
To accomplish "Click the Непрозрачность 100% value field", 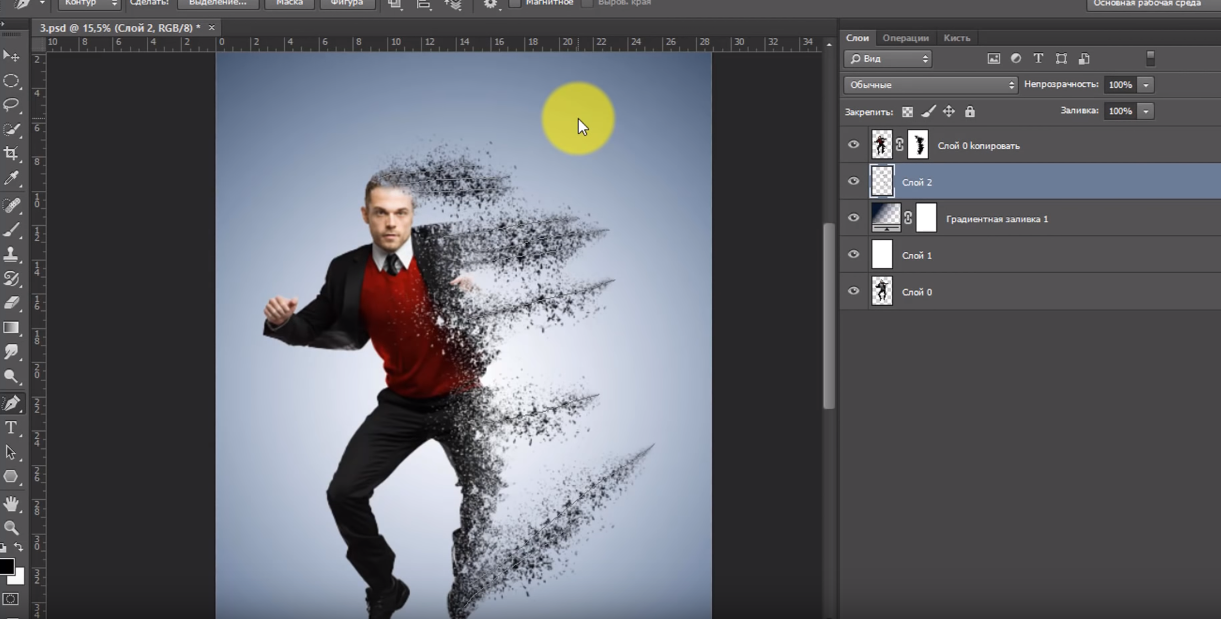I will [1120, 85].
